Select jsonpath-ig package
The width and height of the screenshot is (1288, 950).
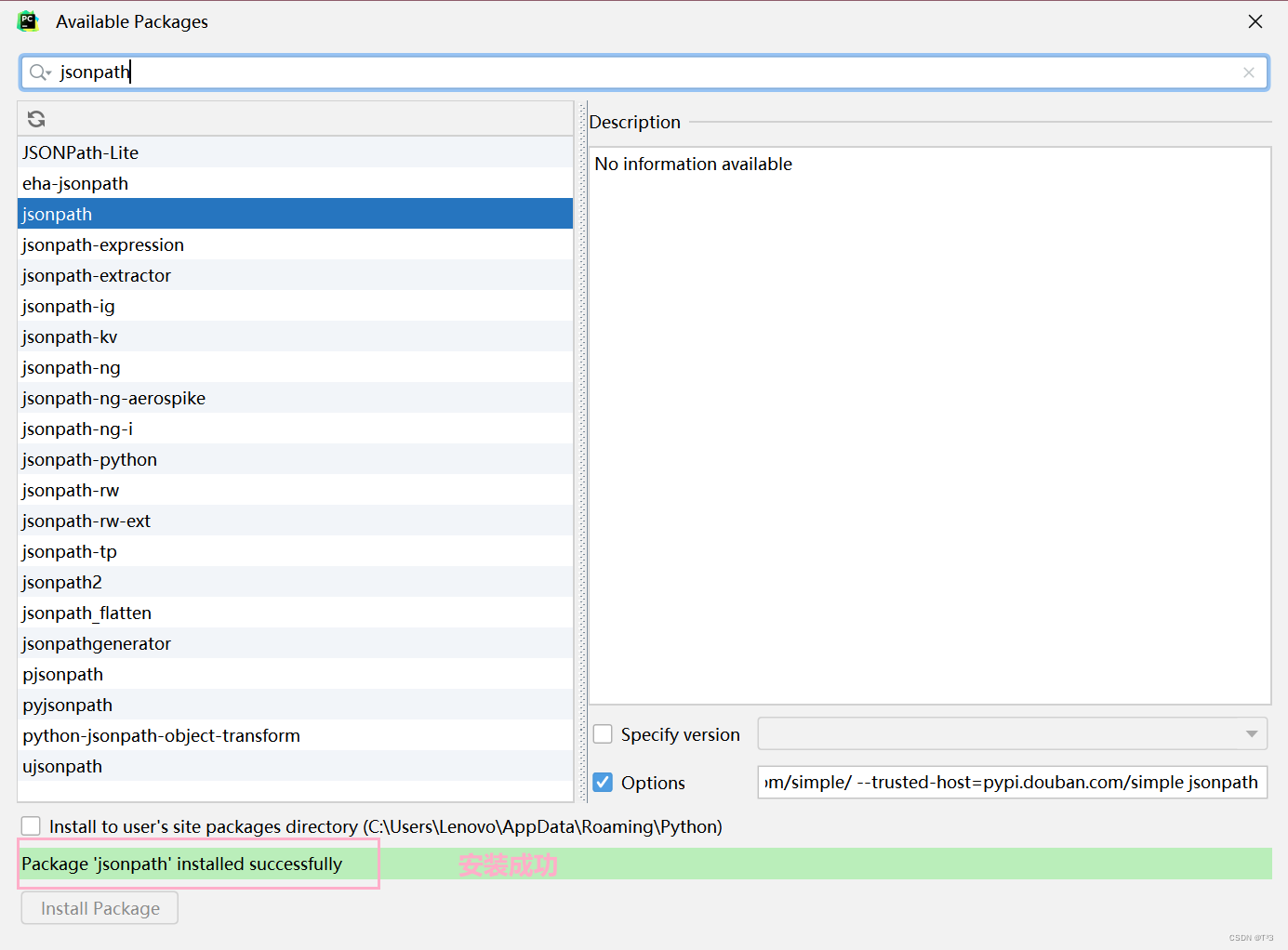pos(295,306)
